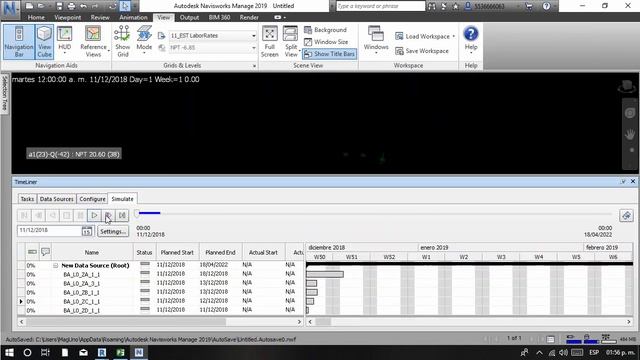
Task: Click the simulation date input field
Action: point(49,230)
